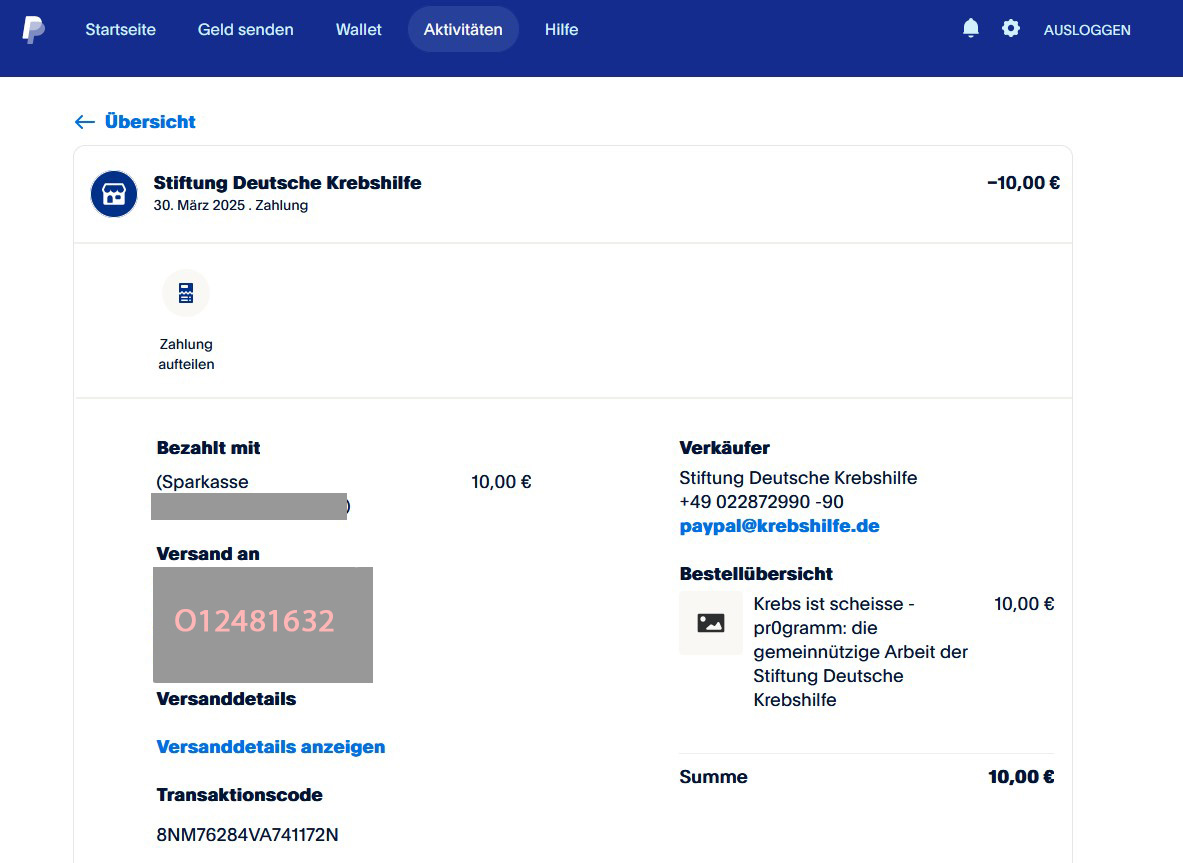
Task: Select the Aktivitäten tab
Action: click(x=463, y=30)
